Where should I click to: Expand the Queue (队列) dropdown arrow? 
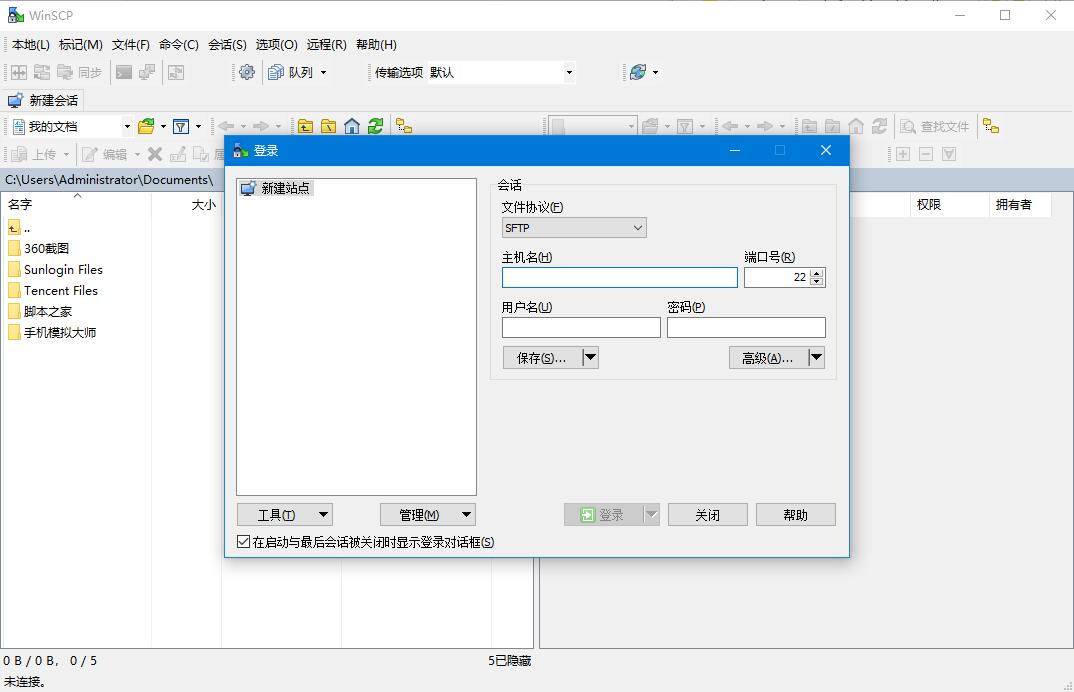323,72
